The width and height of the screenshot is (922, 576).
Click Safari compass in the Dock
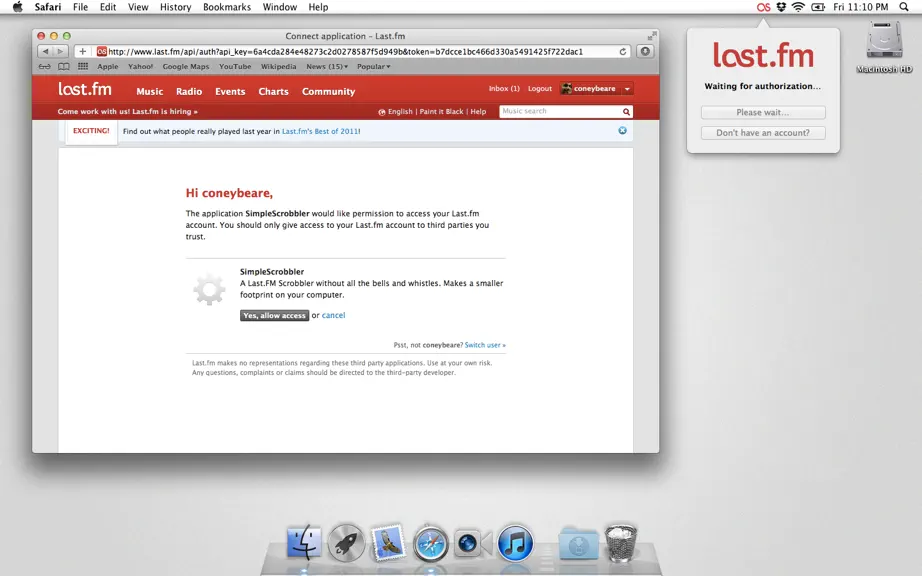coord(430,543)
